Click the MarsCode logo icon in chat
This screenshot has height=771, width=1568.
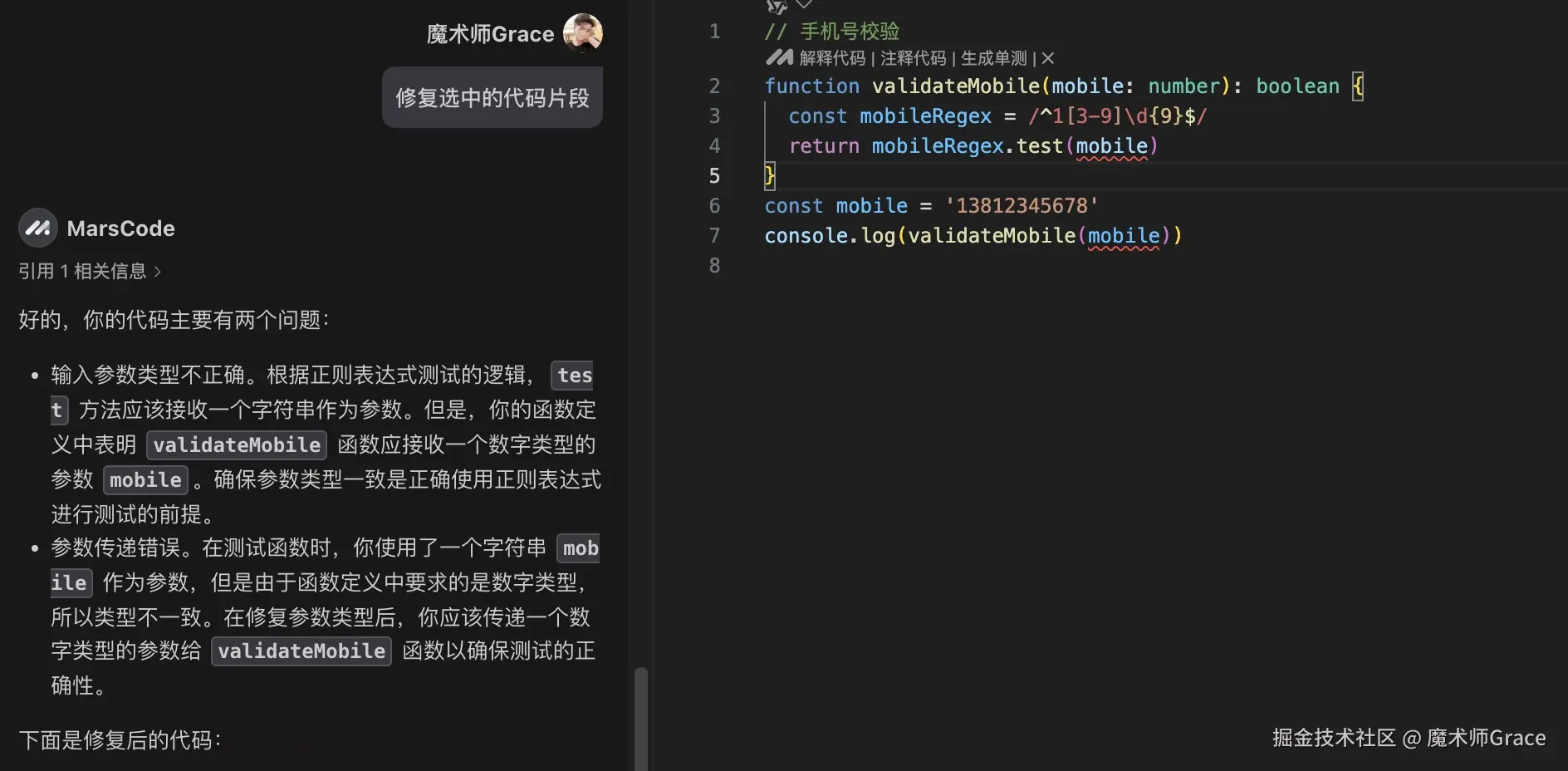coord(38,228)
